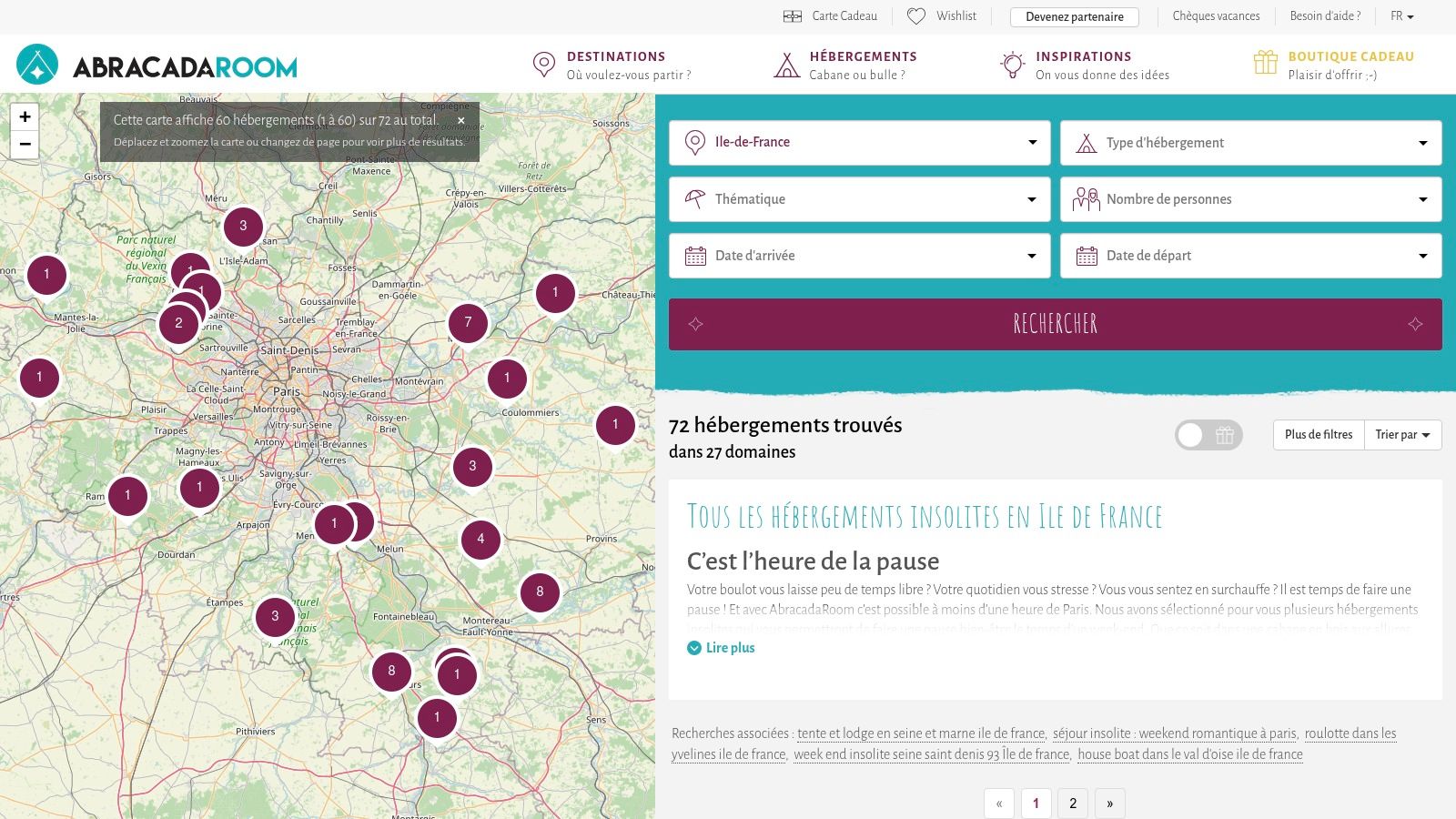Toggle the gift offer filter switch
The image size is (1456, 819).
coord(1208,435)
